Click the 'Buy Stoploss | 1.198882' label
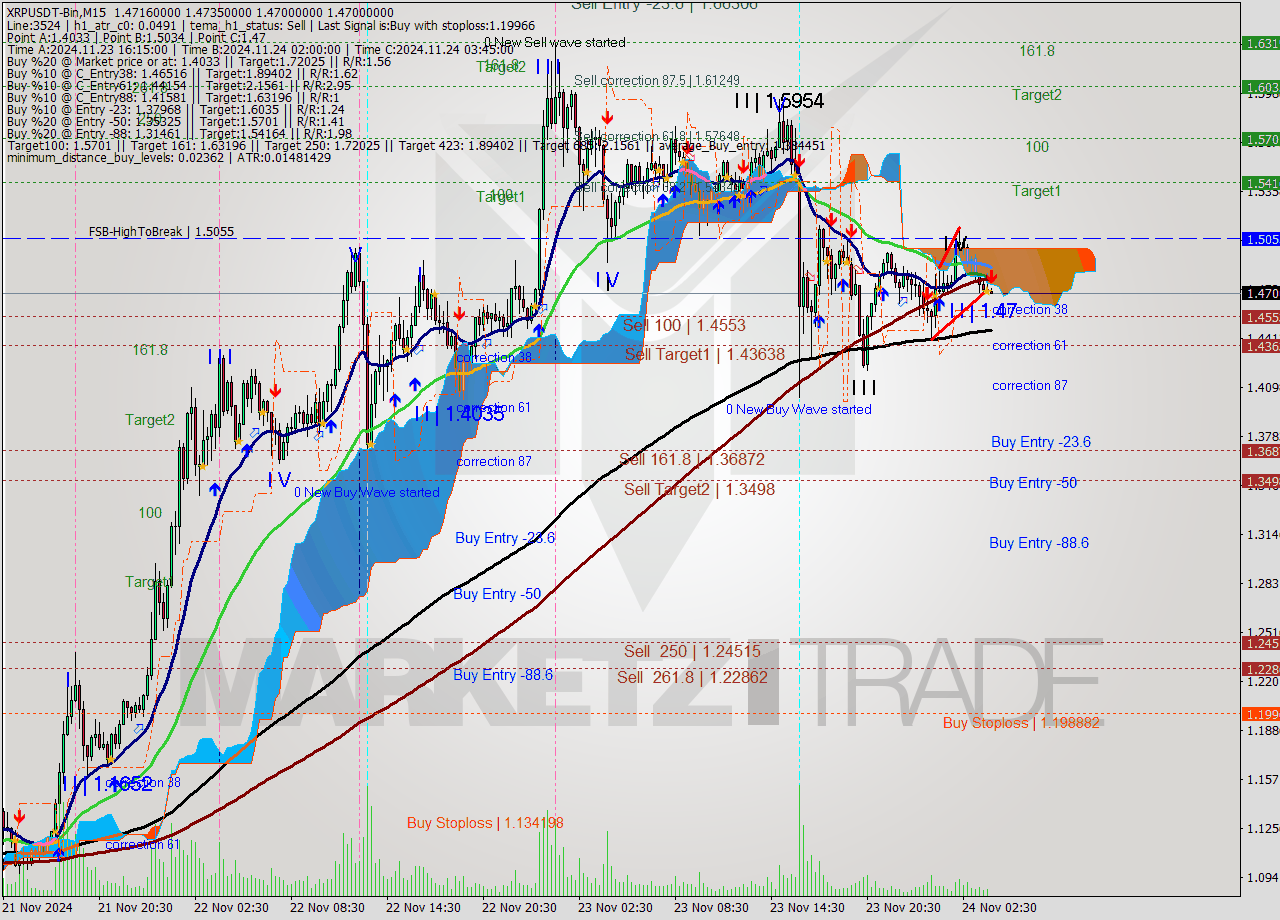 coord(1021,722)
